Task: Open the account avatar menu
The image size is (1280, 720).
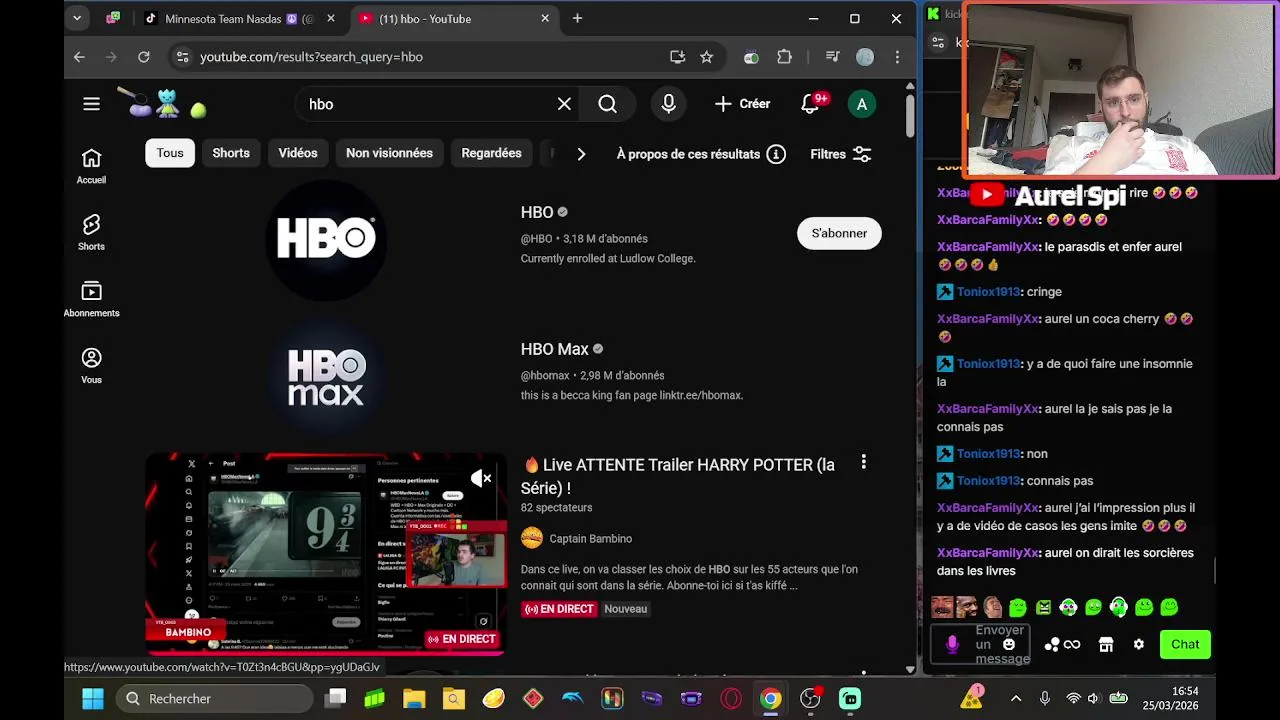Action: pos(862,104)
